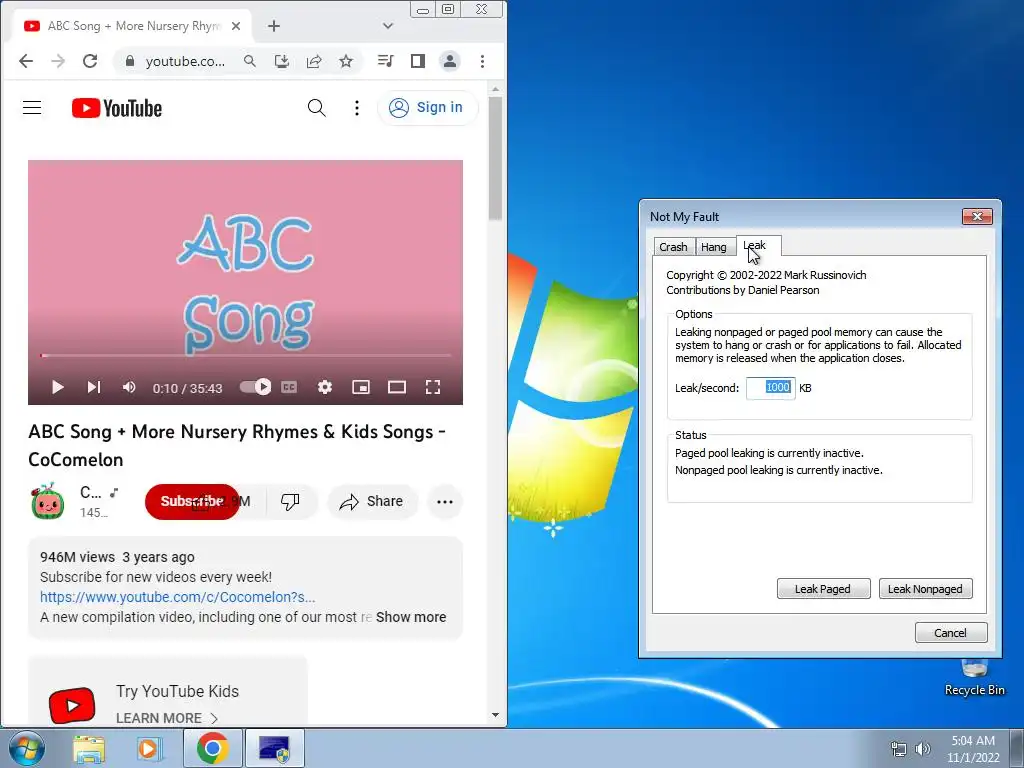Click the scroll down arrow in Chrome
Screen dimensions: 1024x768
[x=495, y=715]
